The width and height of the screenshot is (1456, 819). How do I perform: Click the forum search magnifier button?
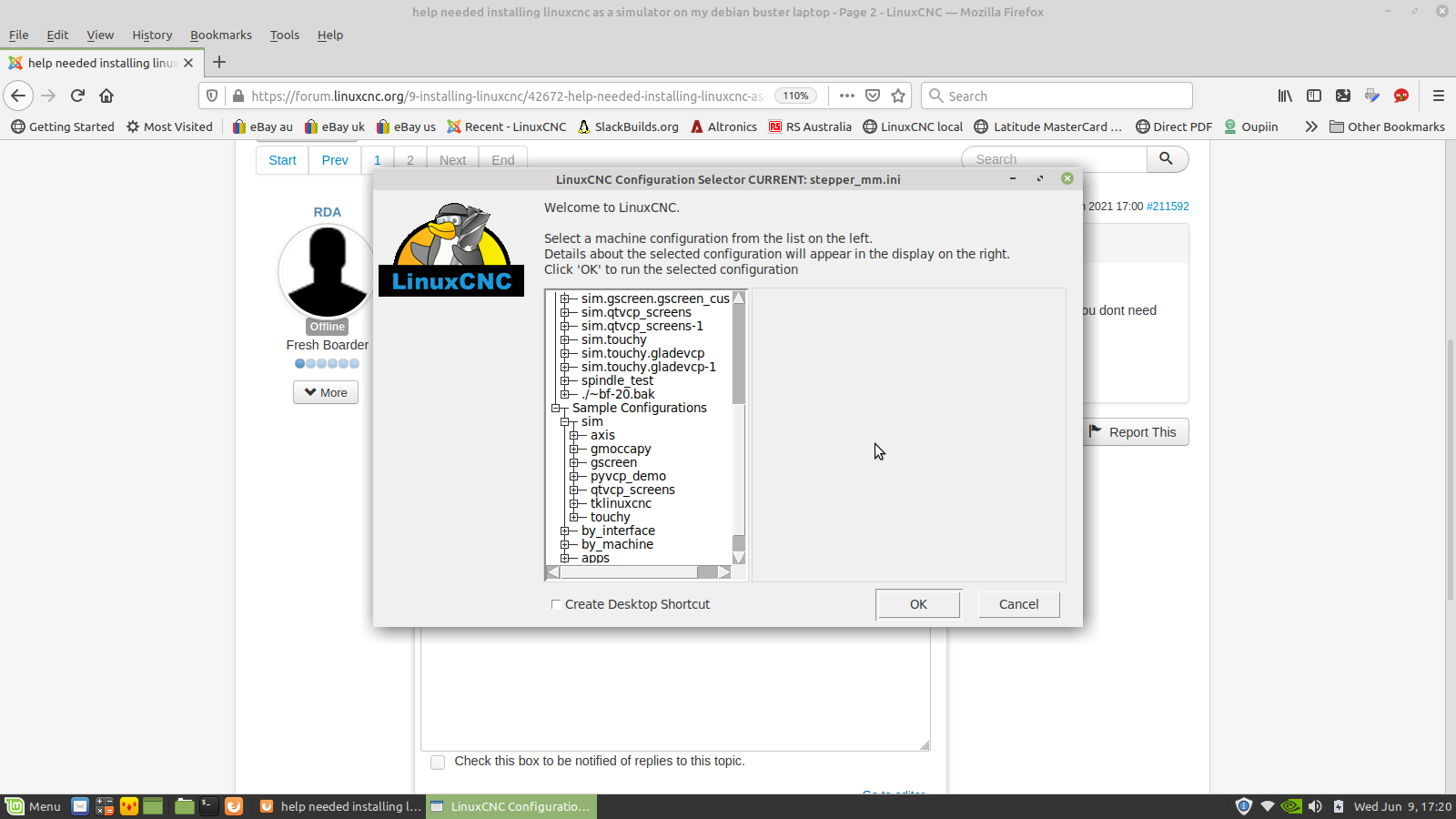[x=1166, y=159]
